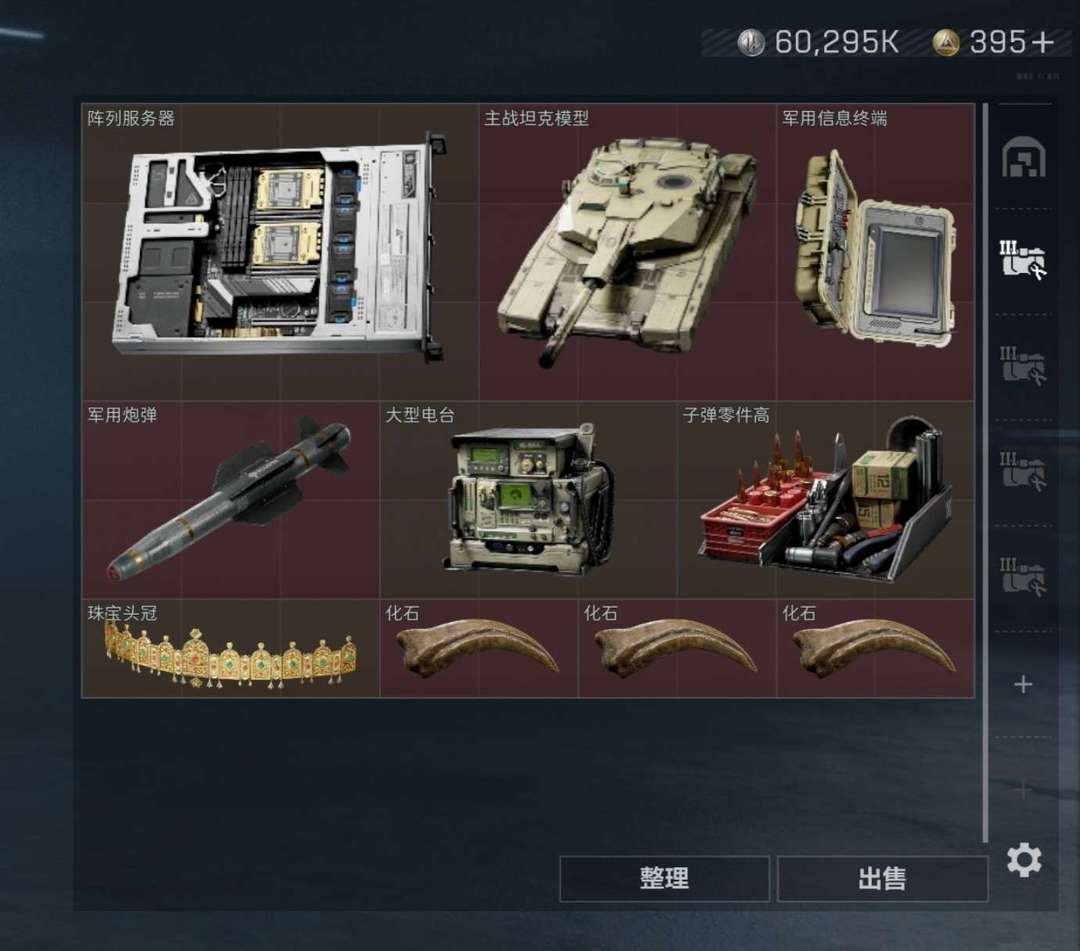The width and height of the screenshot is (1080, 951).
Task: Select the 珠宝头冠 jeweled crown
Action: pos(231,648)
